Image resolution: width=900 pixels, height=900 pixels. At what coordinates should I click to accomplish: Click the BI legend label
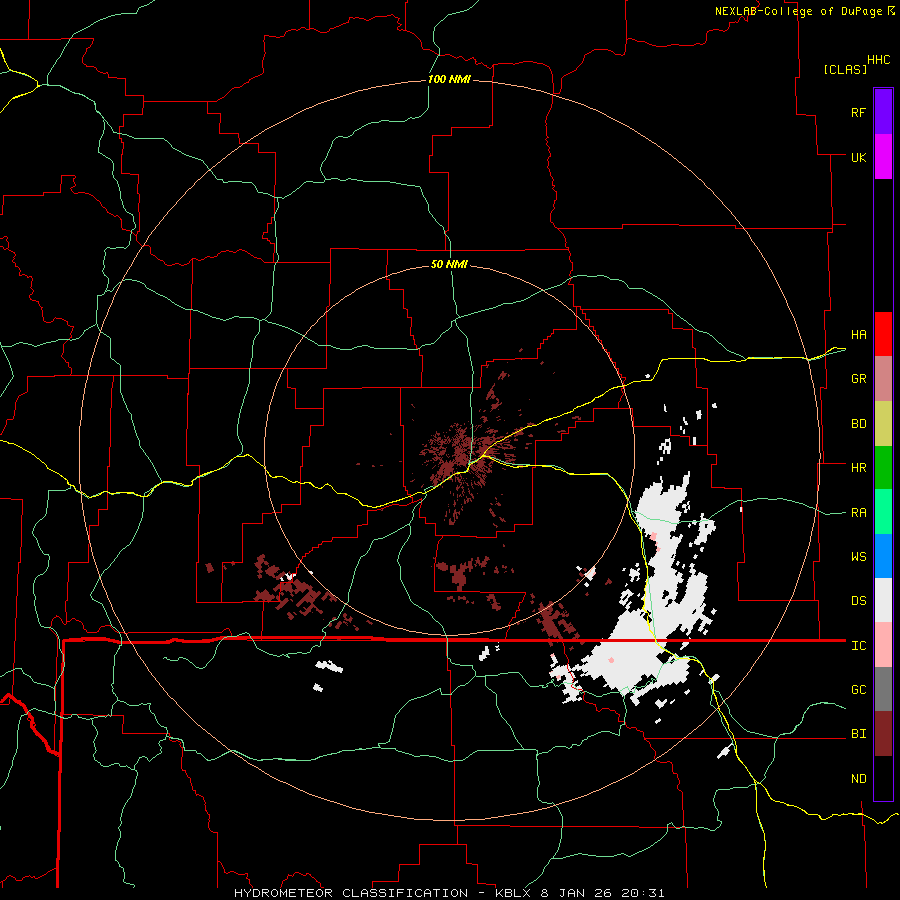(x=858, y=734)
